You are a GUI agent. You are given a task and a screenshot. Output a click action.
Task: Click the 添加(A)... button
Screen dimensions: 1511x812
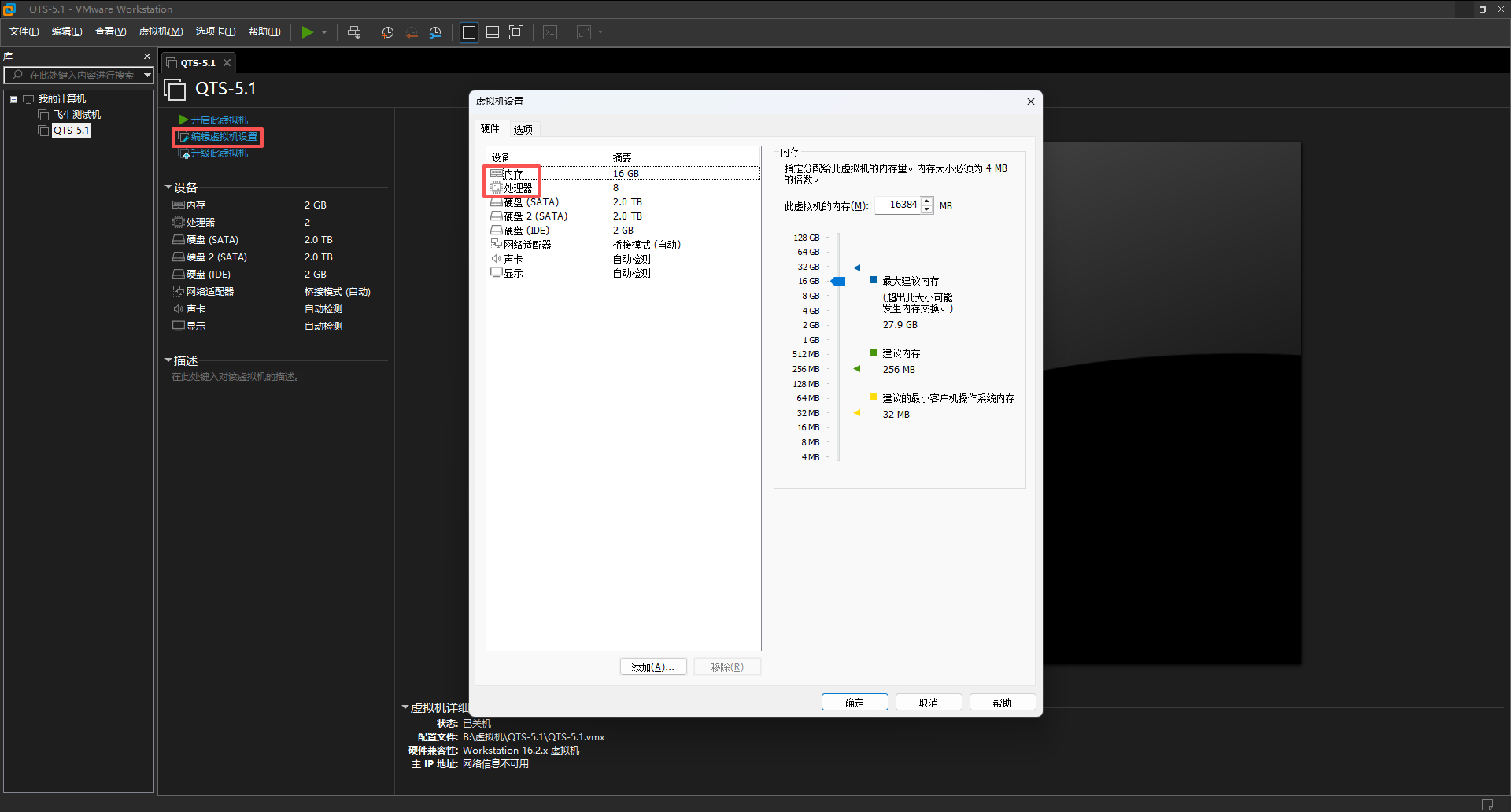pyautogui.click(x=652, y=667)
